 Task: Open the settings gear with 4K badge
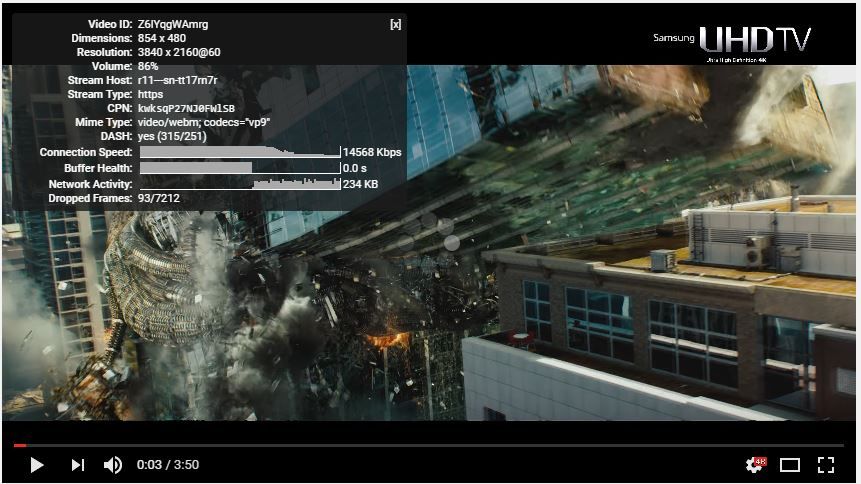(756, 464)
